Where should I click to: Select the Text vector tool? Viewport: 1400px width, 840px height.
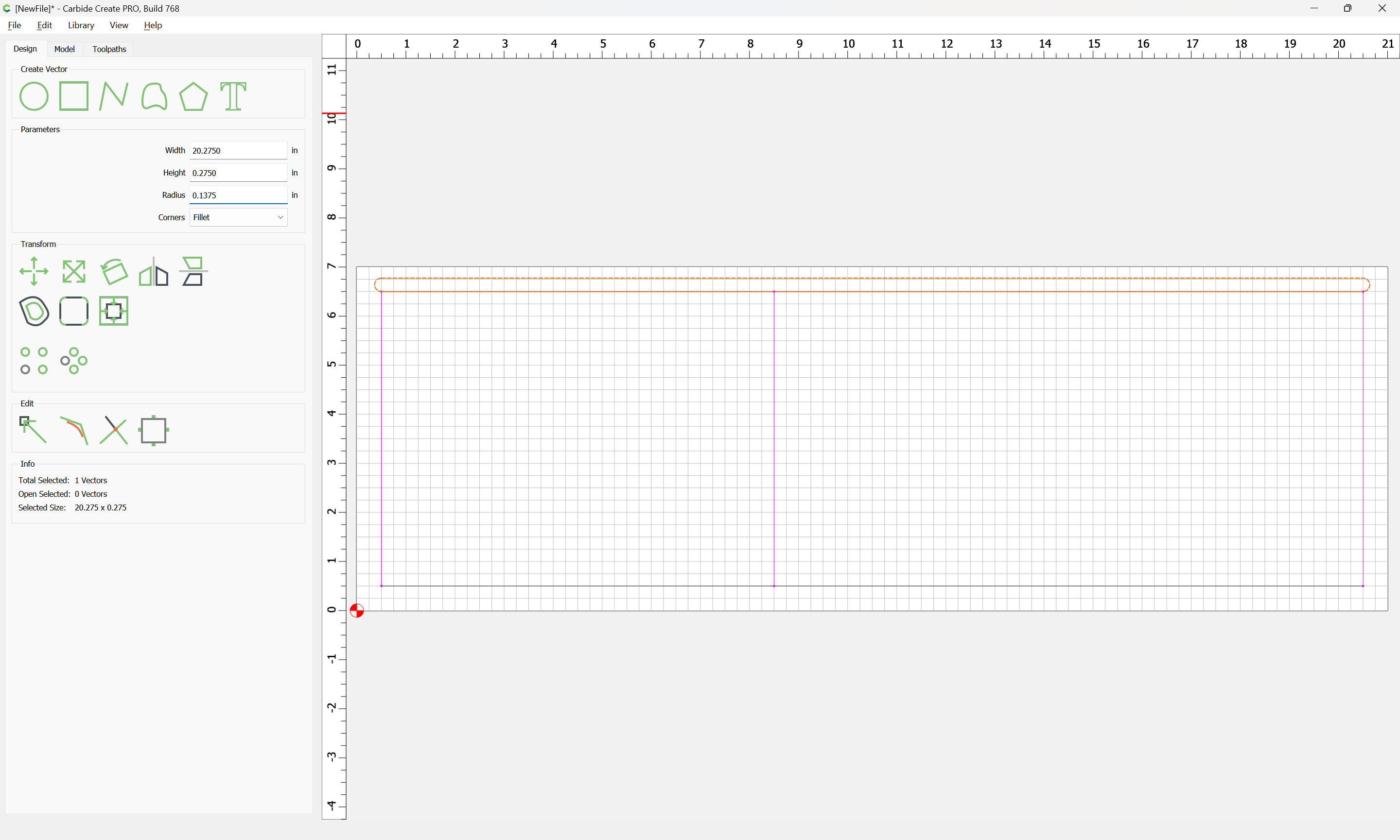(233, 96)
